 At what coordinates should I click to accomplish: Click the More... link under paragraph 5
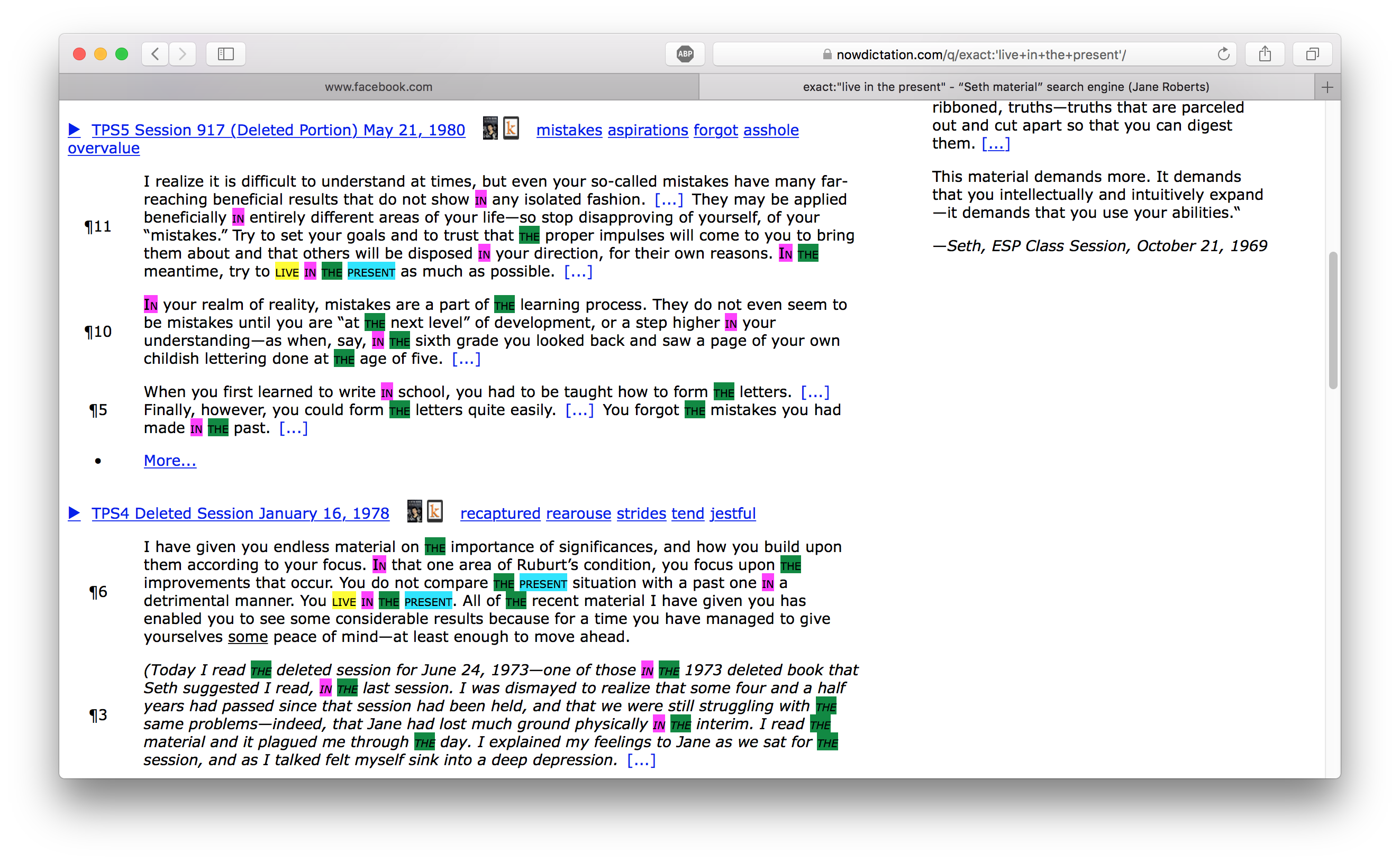[x=169, y=461]
